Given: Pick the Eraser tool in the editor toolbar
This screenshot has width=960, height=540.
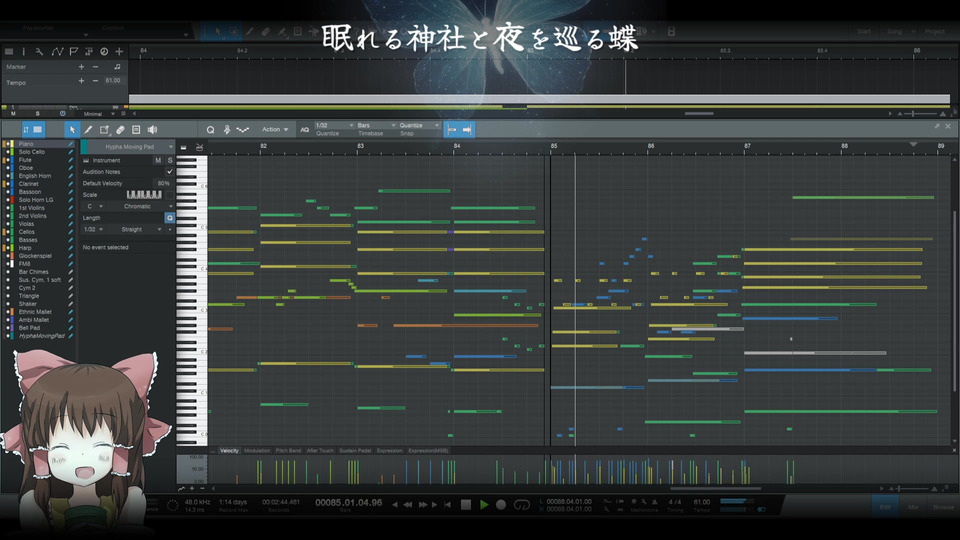Looking at the screenshot, I should (120, 130).
